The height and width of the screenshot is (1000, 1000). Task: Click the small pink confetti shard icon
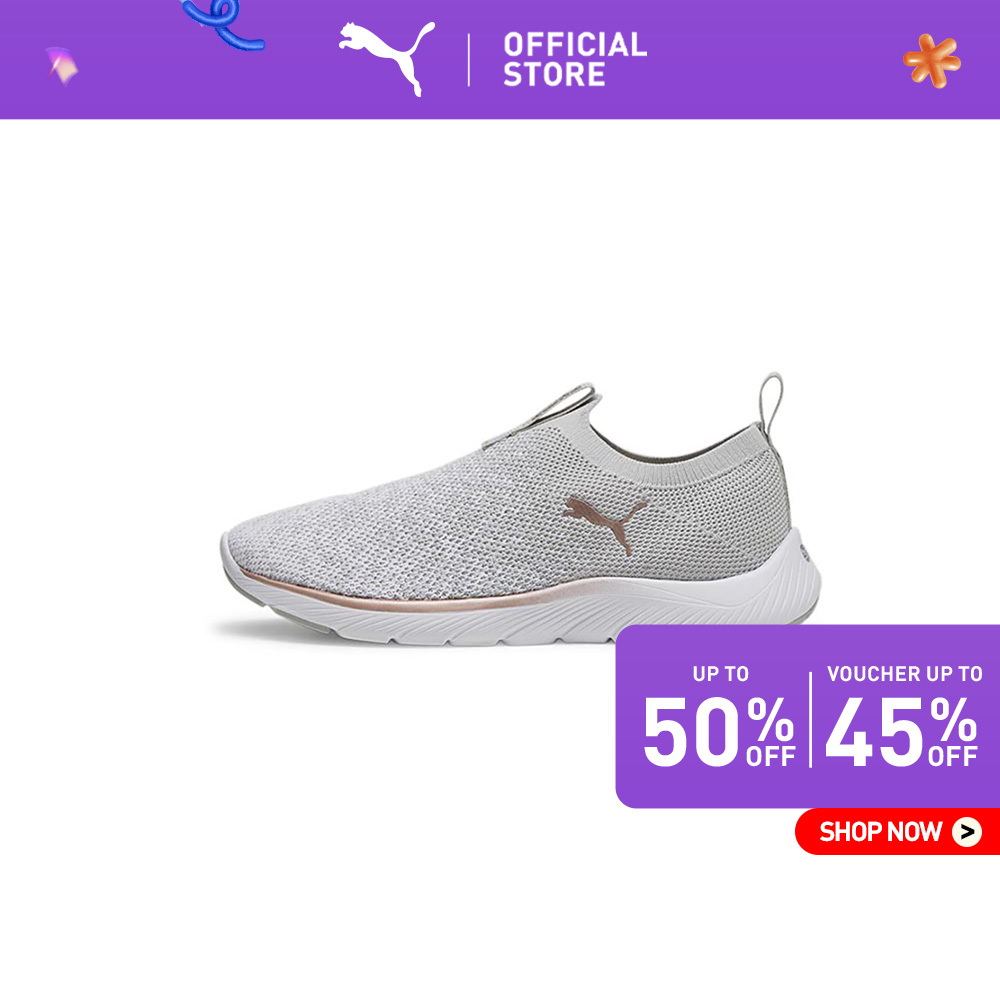(x=62, y=66)
